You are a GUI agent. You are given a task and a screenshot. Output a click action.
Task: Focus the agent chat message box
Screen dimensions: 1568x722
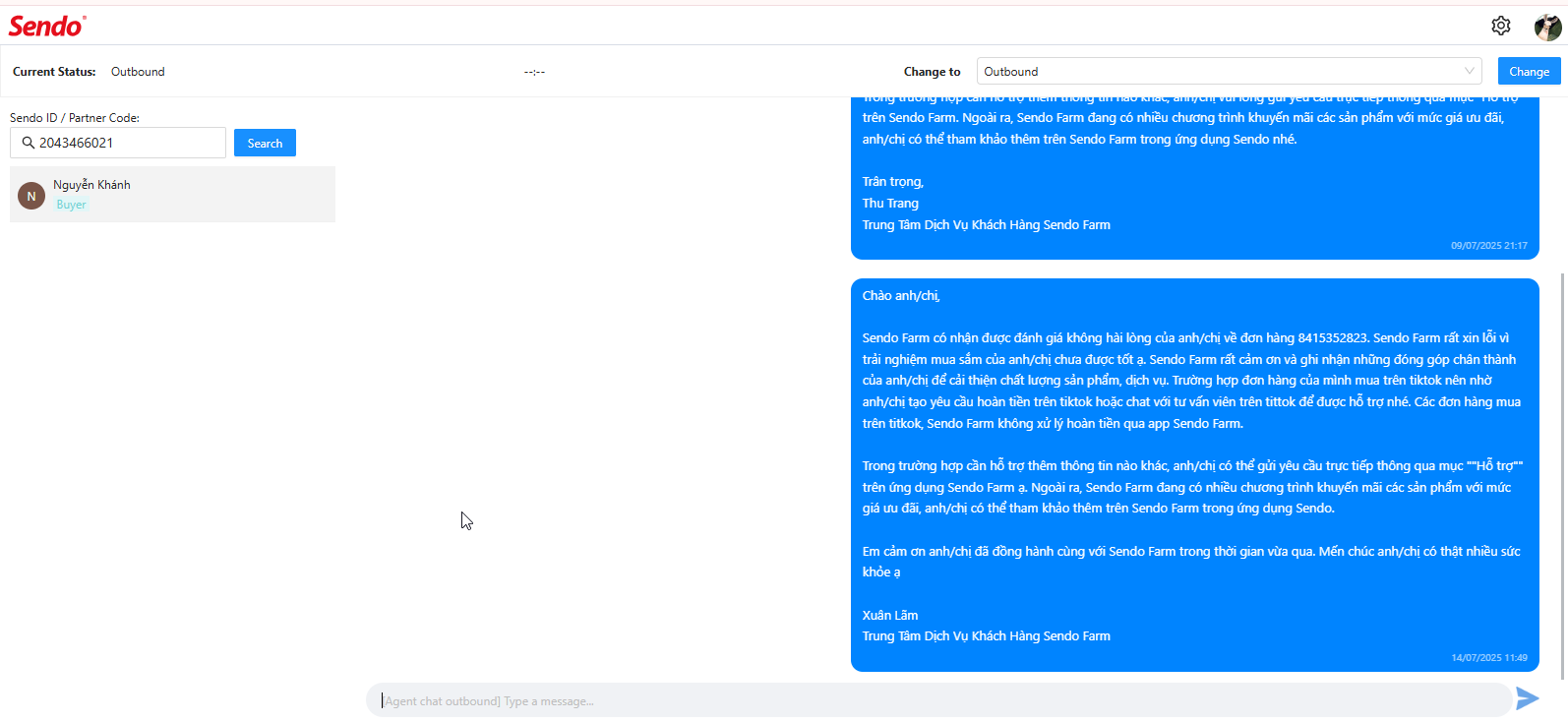(938, 700)
